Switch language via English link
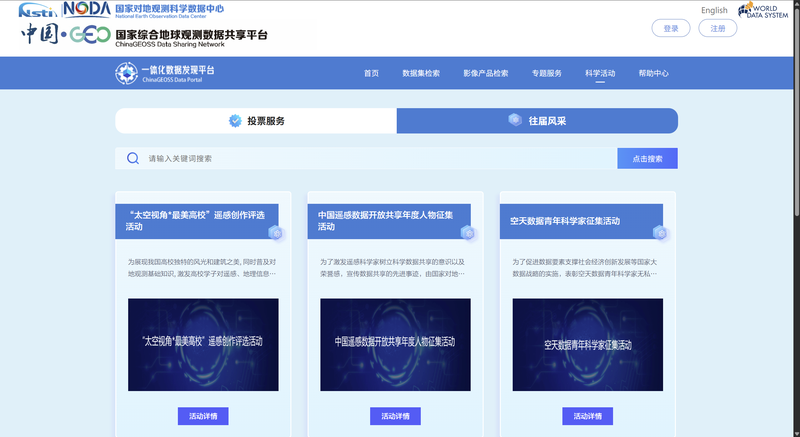This screenshot has height=437, width=800. [x=714, y=10]
